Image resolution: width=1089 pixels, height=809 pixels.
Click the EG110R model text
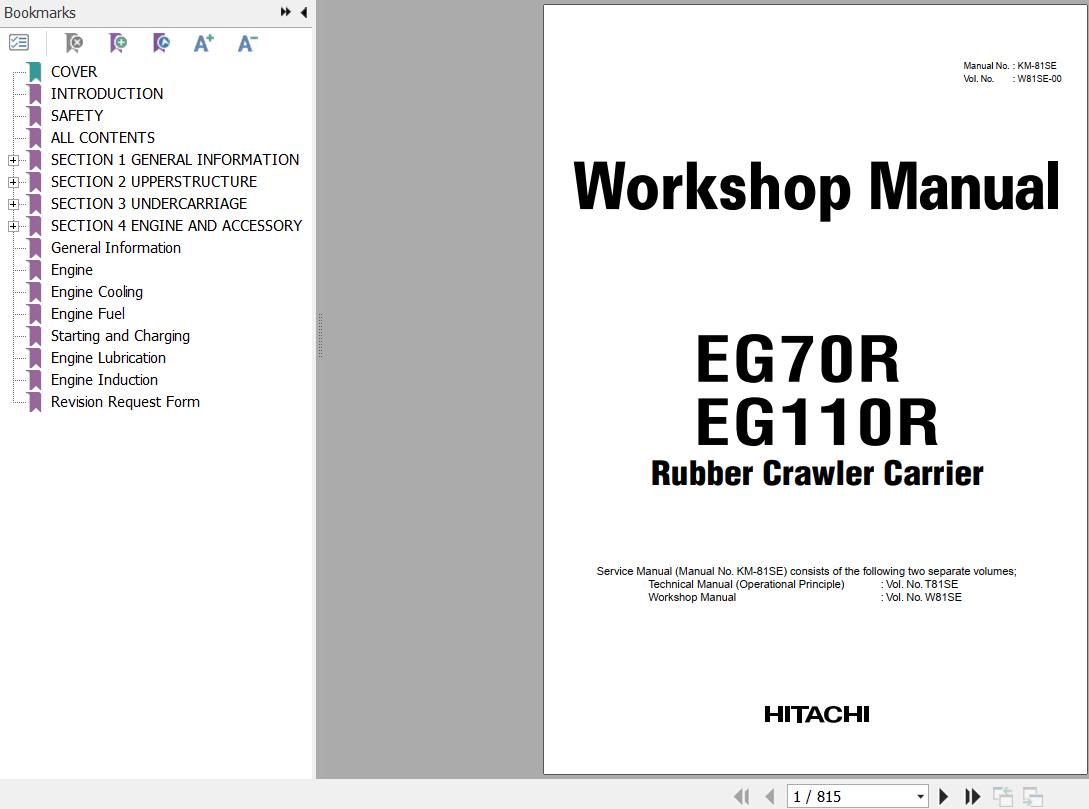817,422
